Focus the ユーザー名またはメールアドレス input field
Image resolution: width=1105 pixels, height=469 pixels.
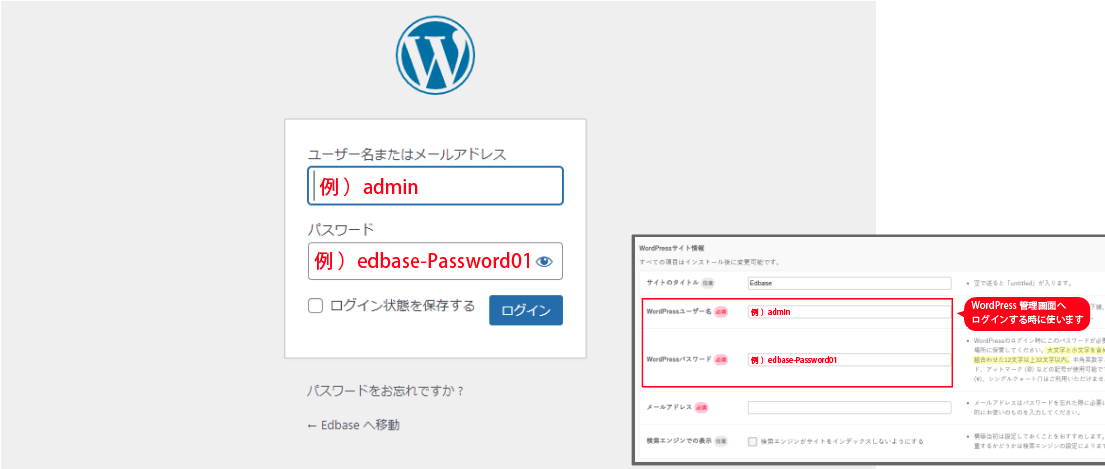[x=436, y=186]
